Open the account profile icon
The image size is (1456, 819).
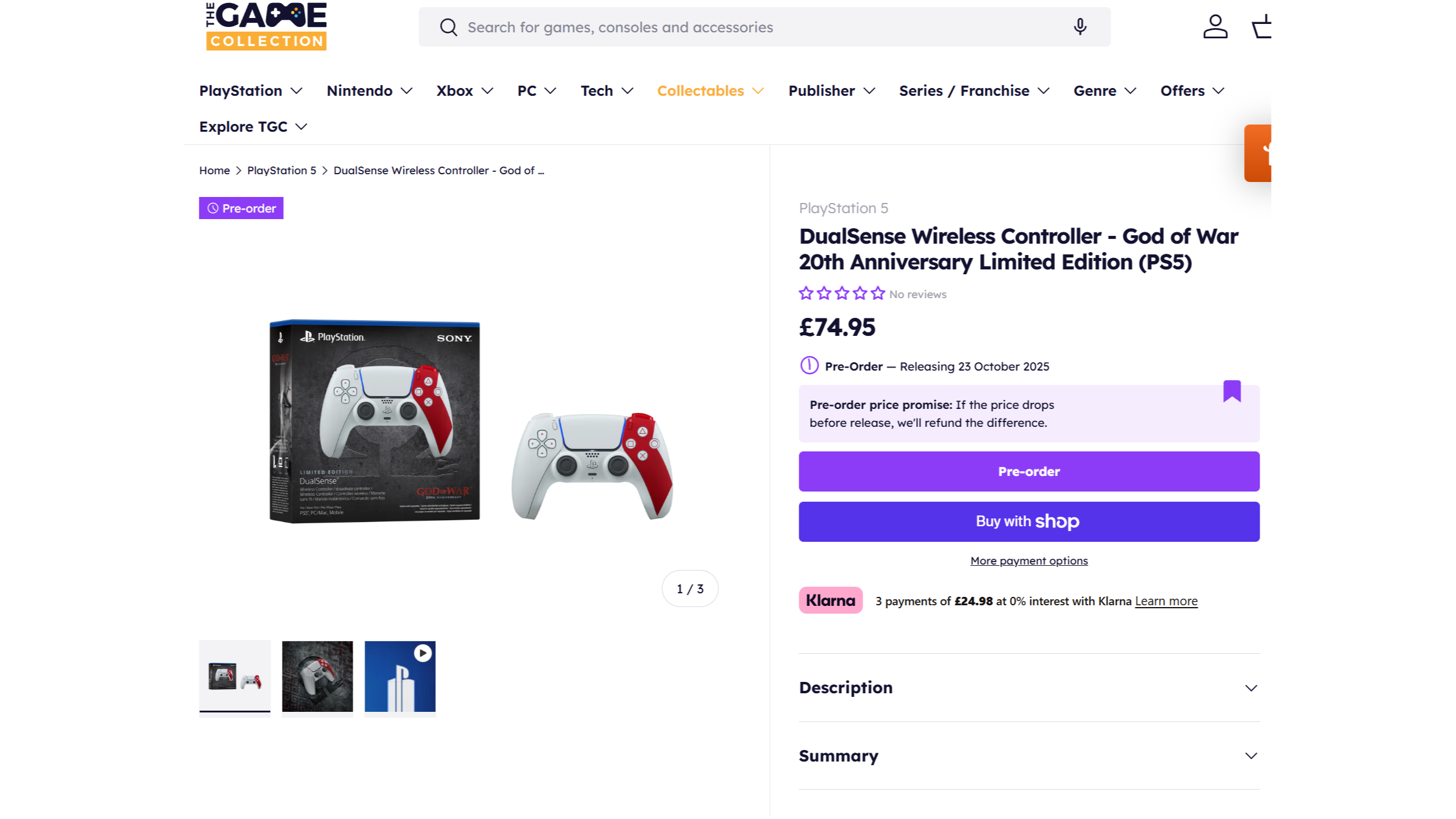(1215, 27)
